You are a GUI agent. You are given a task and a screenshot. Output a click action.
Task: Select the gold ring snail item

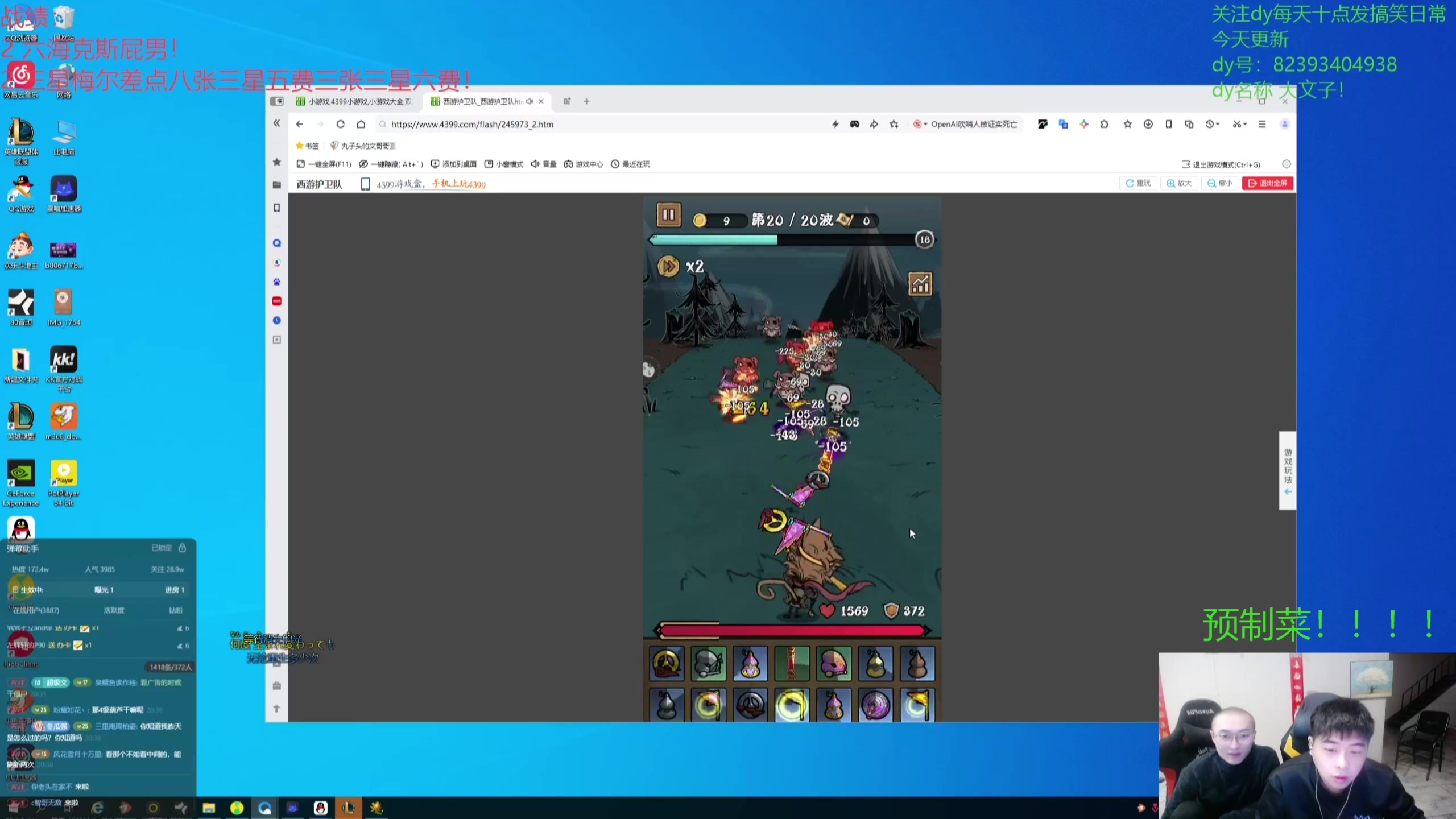(x=667, y=663)
